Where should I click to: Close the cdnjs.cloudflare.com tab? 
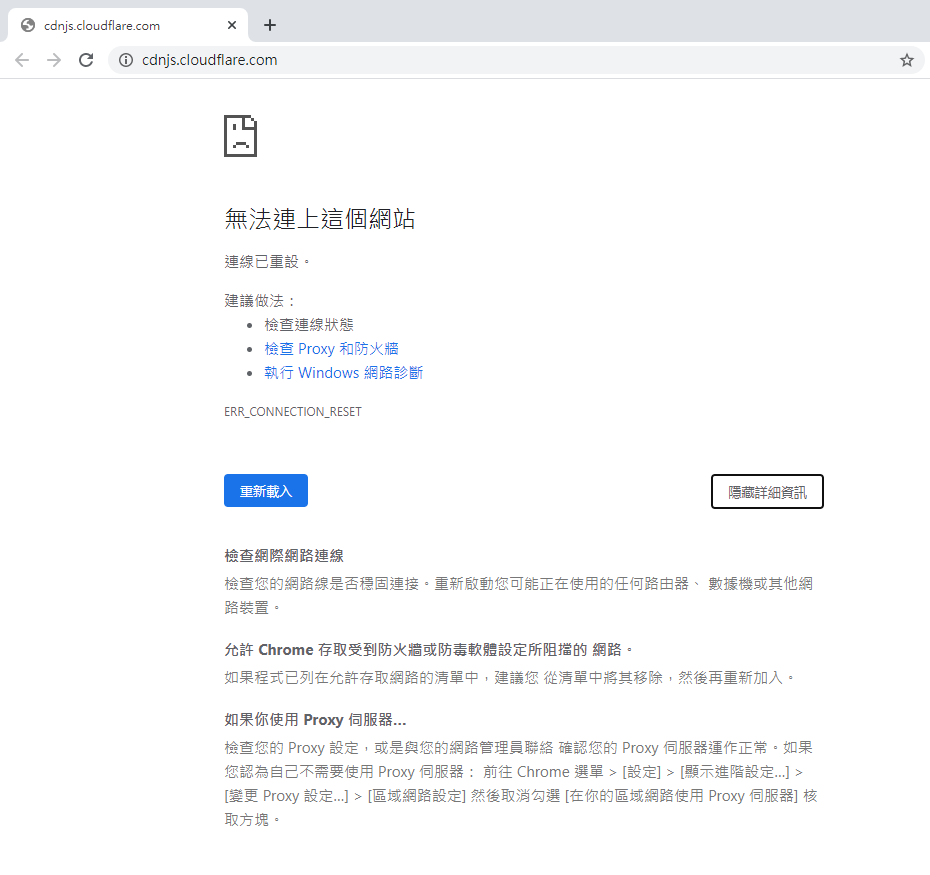tap(232, 25)
